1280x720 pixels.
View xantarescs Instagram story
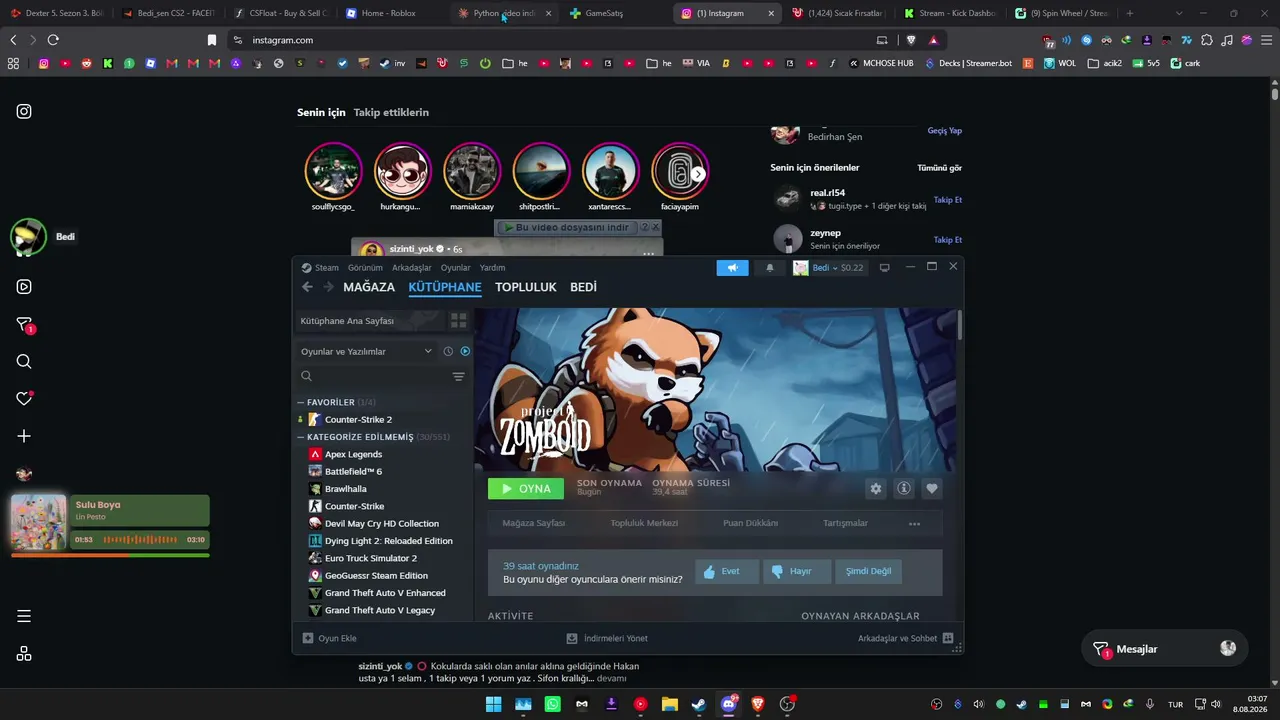coord(610,172)
